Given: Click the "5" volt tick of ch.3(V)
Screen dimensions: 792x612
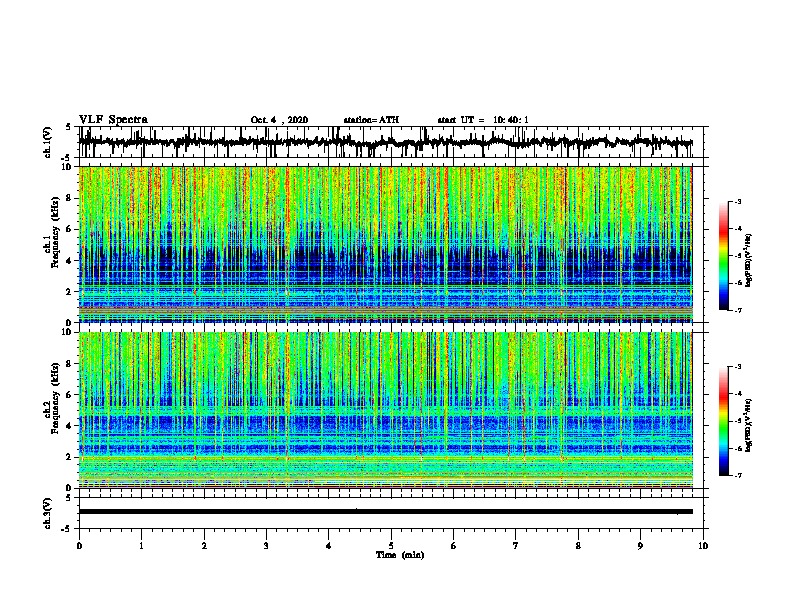Looking at the screenshot, I should click(69, 498).
